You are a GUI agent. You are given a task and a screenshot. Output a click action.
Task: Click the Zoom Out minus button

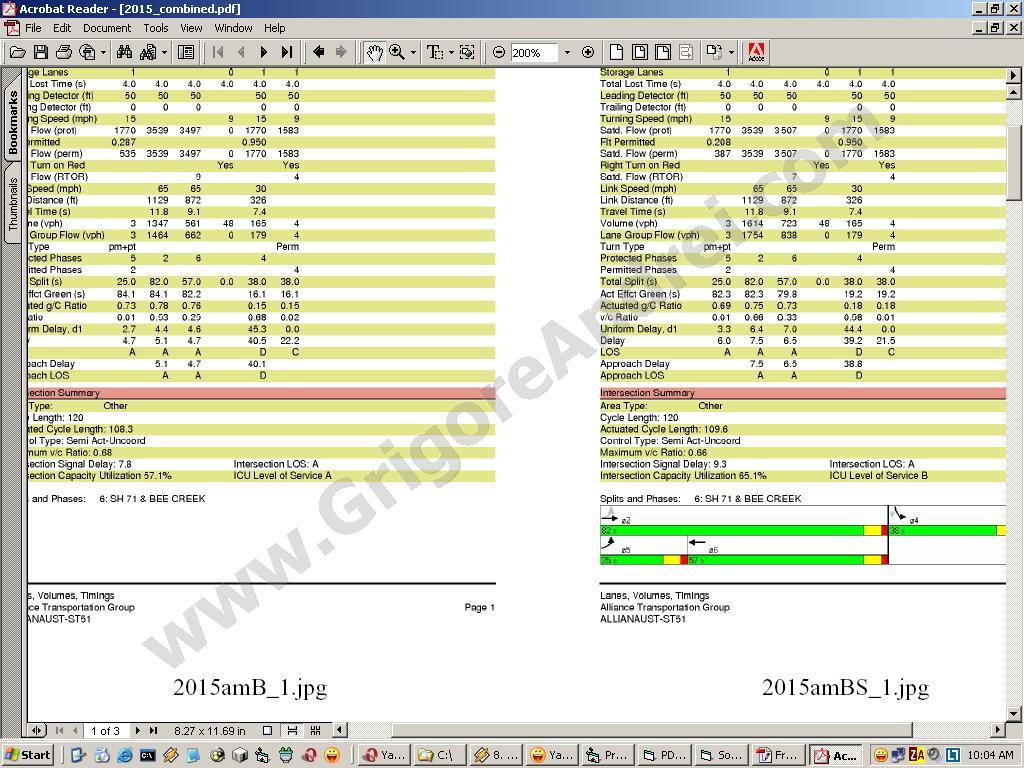[x=499, y=52]
